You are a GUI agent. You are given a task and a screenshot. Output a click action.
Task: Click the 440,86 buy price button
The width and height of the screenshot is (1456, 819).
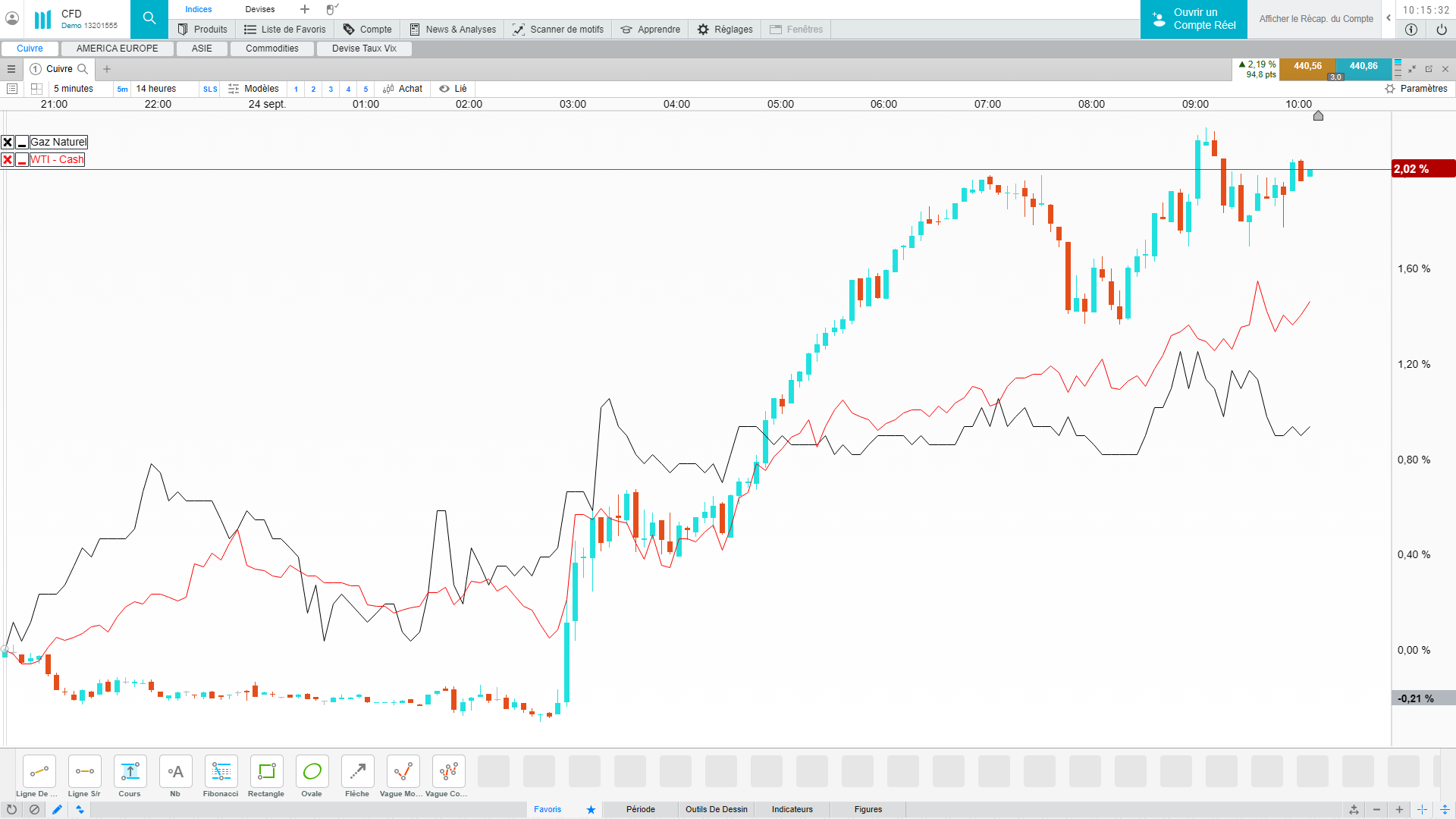pyautogui.click(x=1363, y=67)
